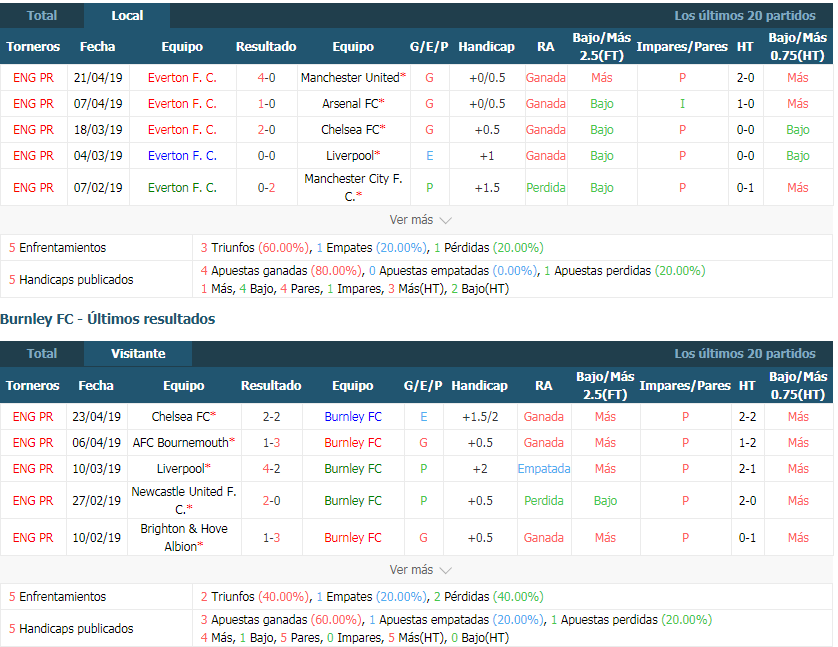Click handicap +2 in Liverpool row
This screenshot has width=838, height=647.
[480, 469]
